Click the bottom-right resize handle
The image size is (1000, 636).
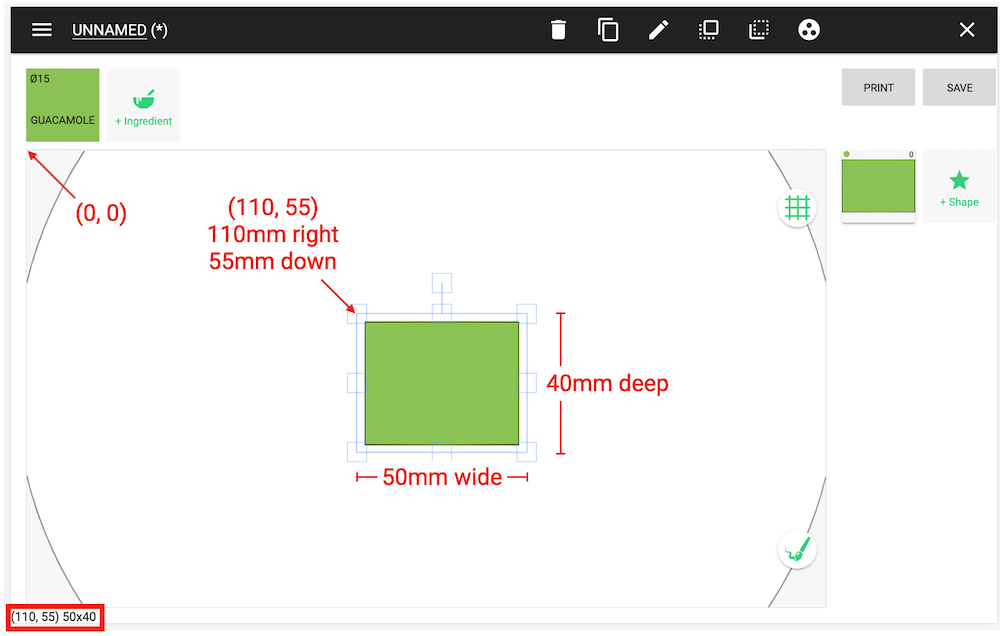[527, 452]
